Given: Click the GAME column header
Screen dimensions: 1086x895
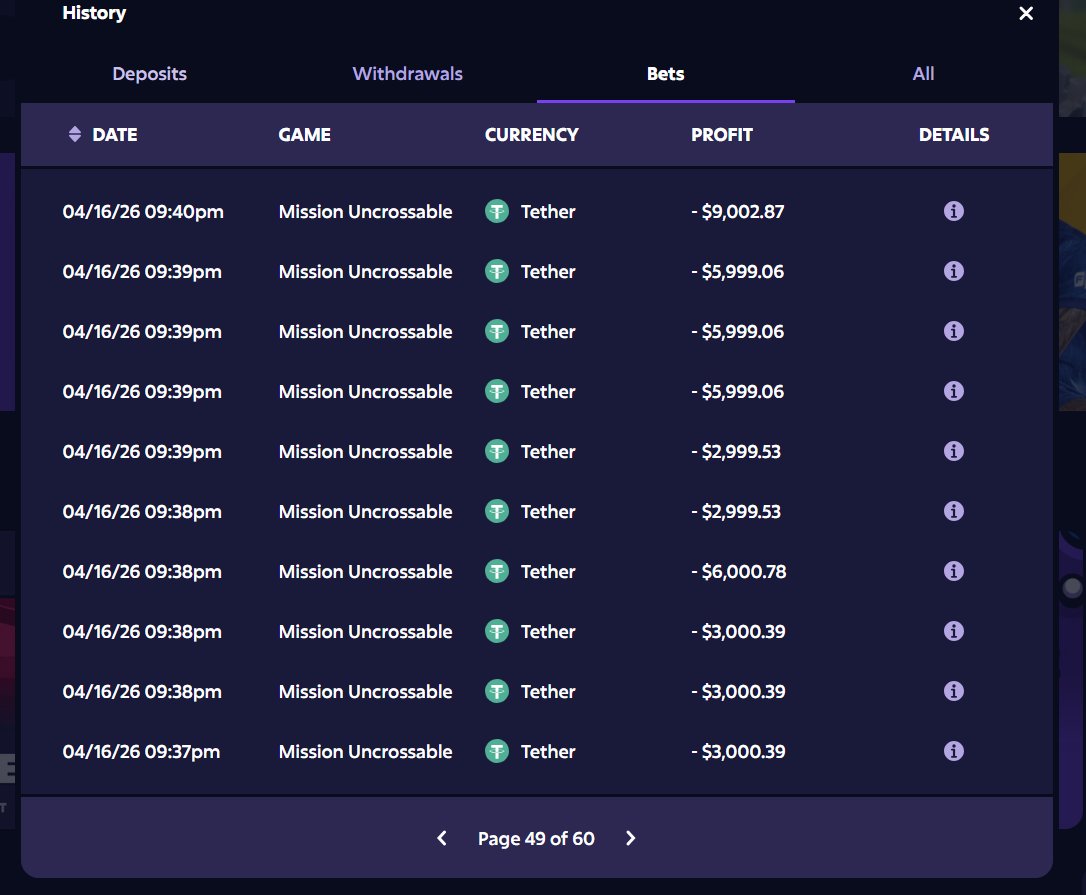Looking at the screenshot, I should [x=304, y=134].
